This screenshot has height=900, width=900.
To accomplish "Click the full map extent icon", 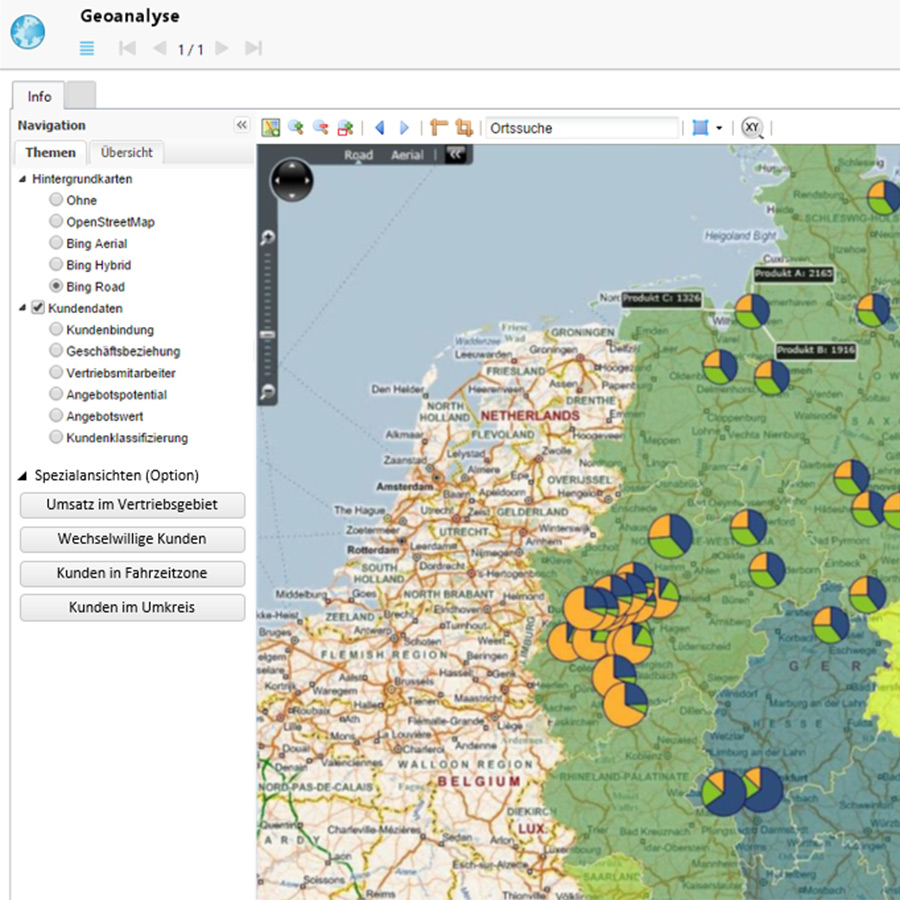I will click(270, 128).
